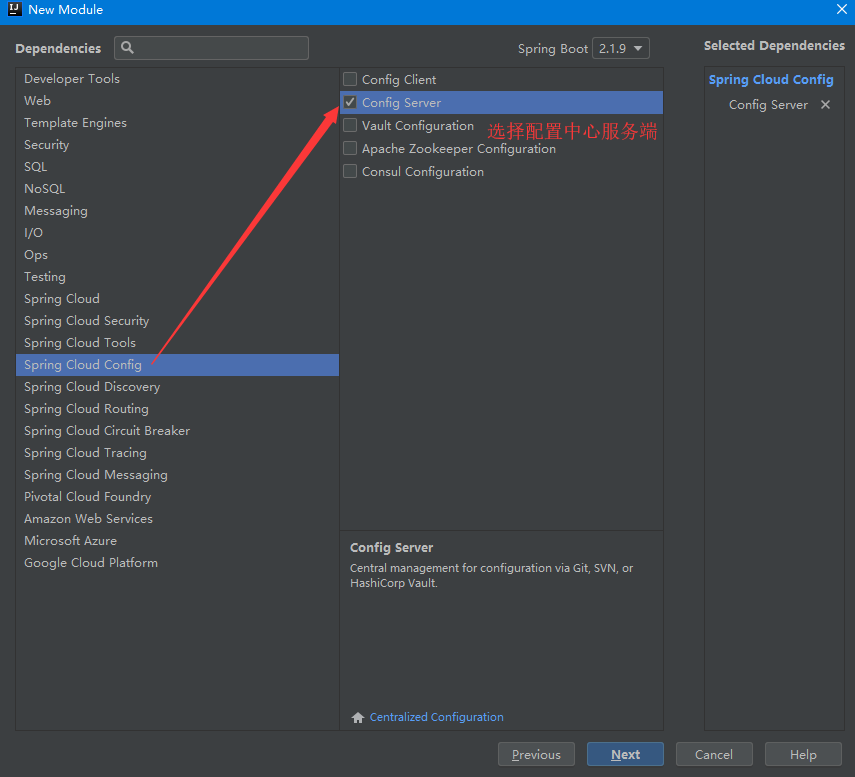
Task: Select Spring Cloud Discovery category
Action: (x=177, y=387)
